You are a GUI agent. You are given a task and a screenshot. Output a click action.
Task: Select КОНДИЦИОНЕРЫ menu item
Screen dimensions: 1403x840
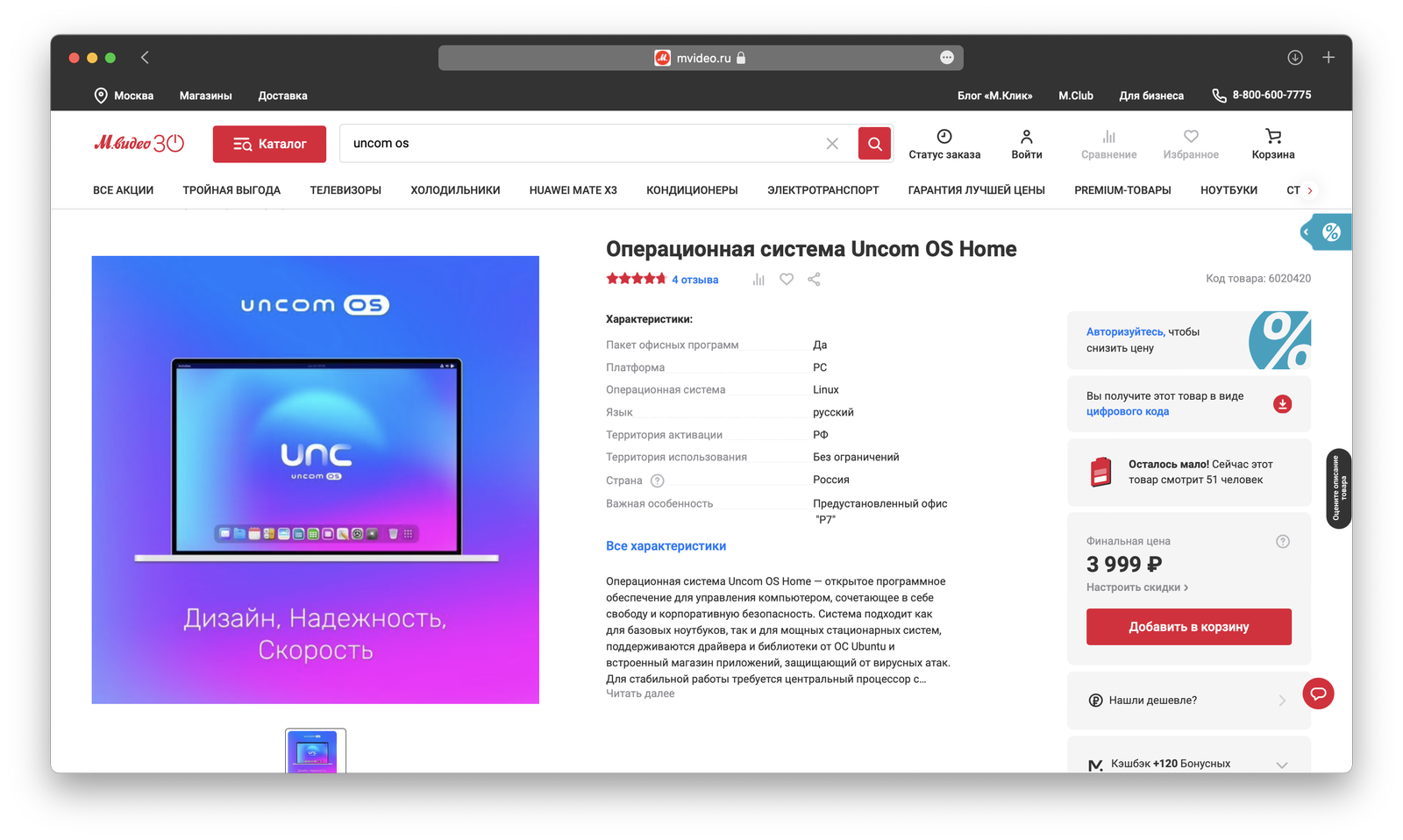point(692,190)
